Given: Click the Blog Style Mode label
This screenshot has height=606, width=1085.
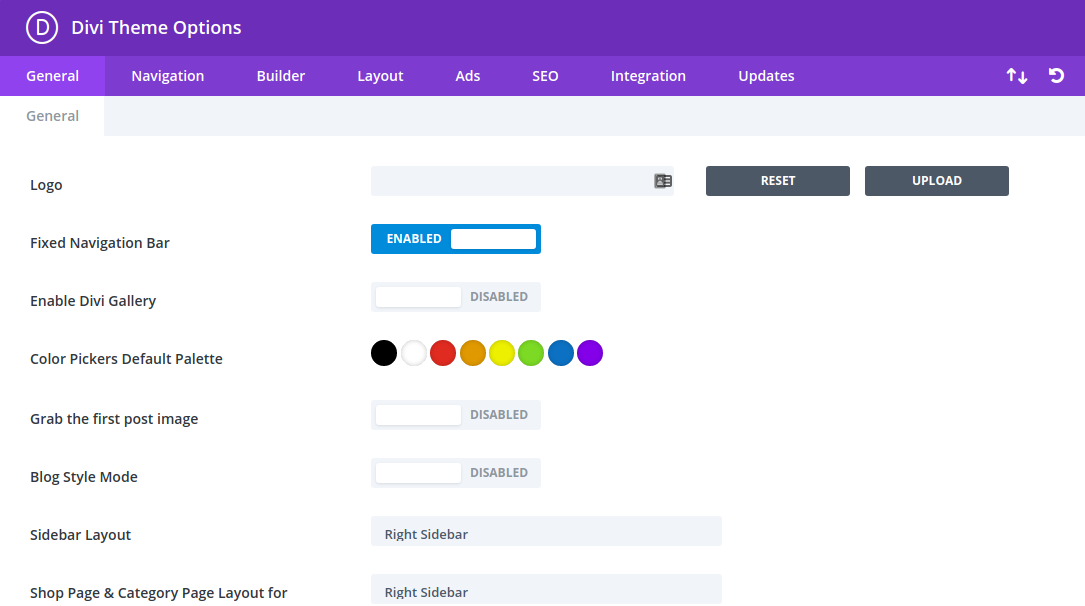Looking at the screenshot, I should point(84,477).
